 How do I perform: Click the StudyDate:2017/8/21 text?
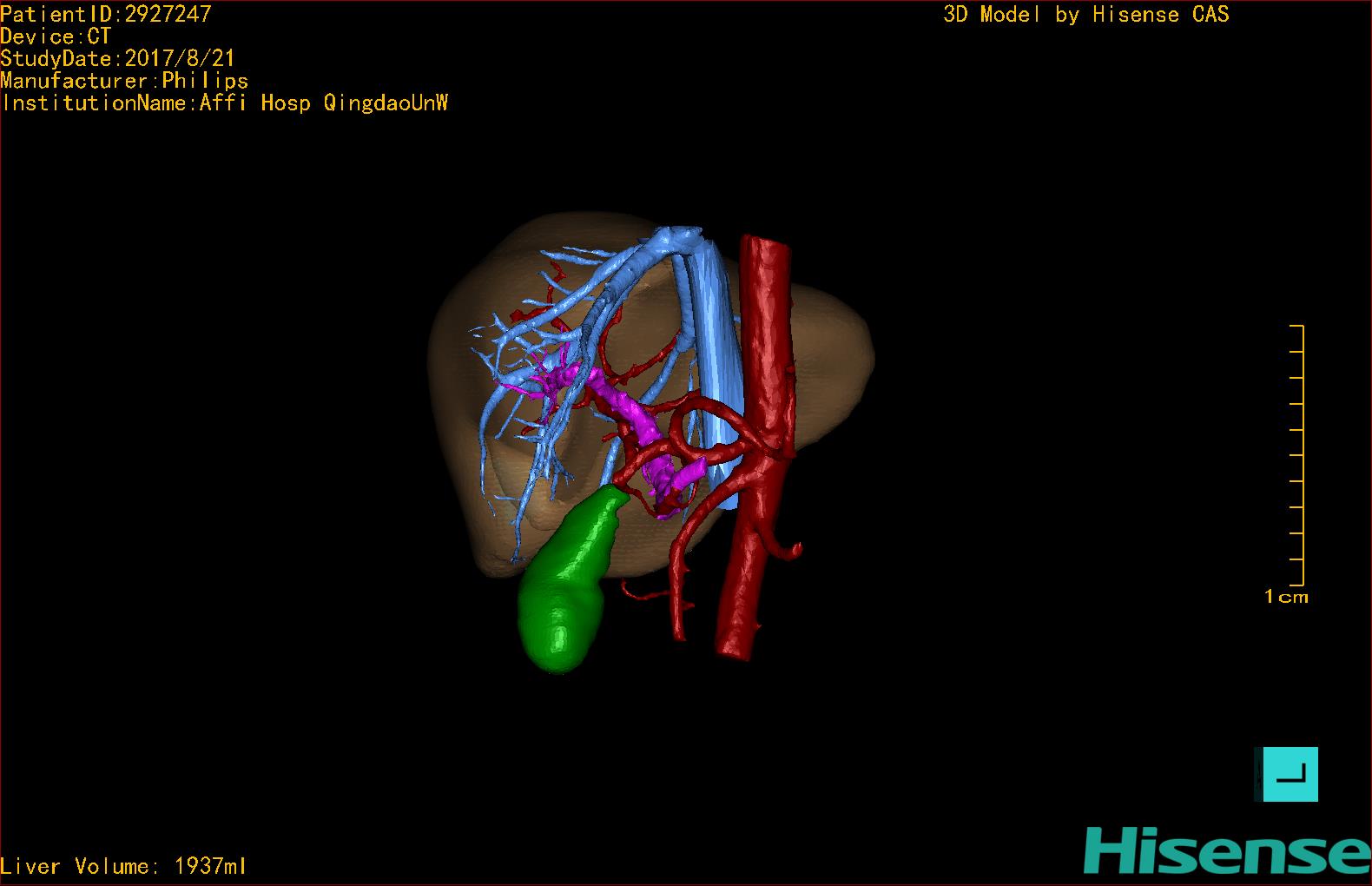tap(118, 58)
